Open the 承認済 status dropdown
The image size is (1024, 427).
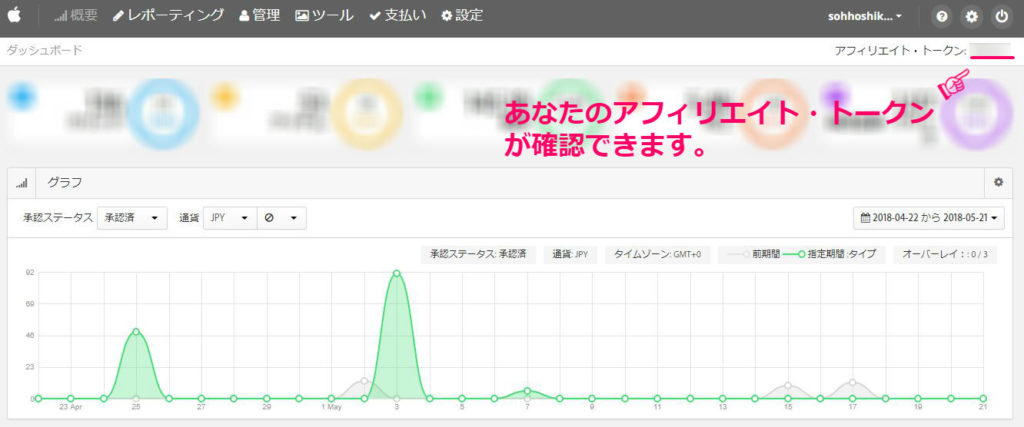pyautogui.click(x=132, y=219)
